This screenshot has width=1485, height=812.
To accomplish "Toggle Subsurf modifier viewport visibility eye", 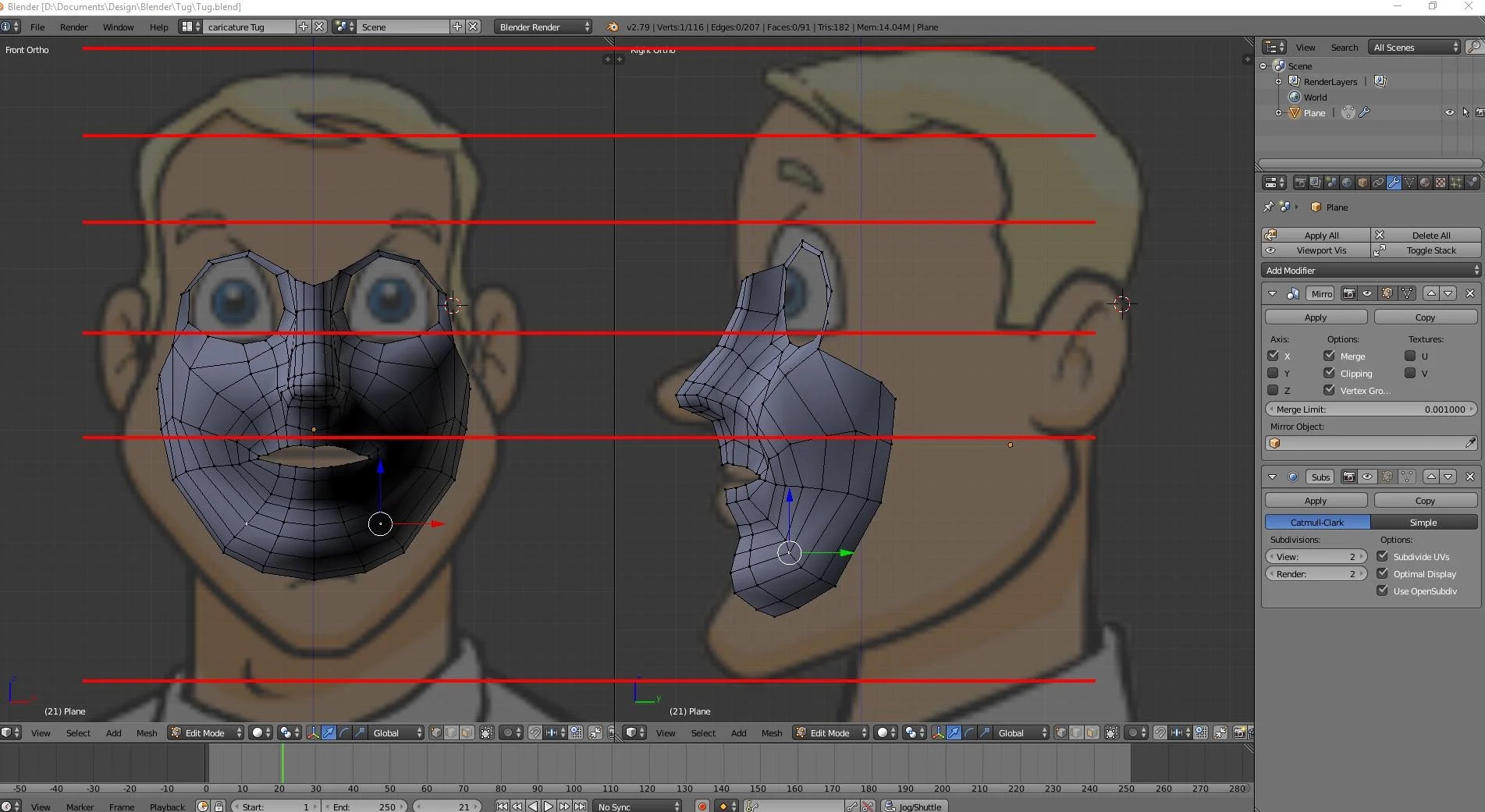I will click(x=1367, y=477).
